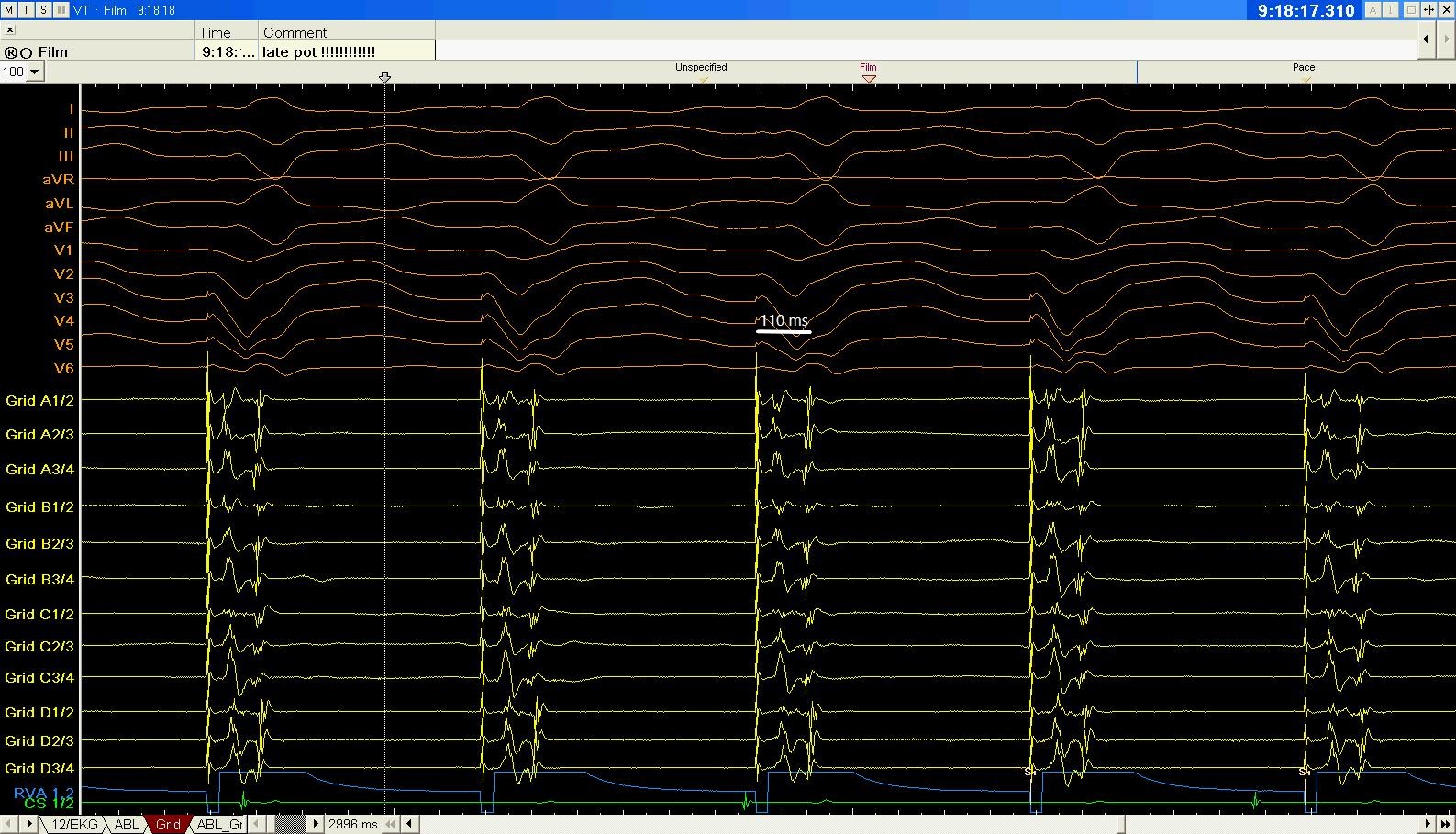1456x834 pixels.
Task: Click the I button near the timestamp
Action: (1391, 10)
